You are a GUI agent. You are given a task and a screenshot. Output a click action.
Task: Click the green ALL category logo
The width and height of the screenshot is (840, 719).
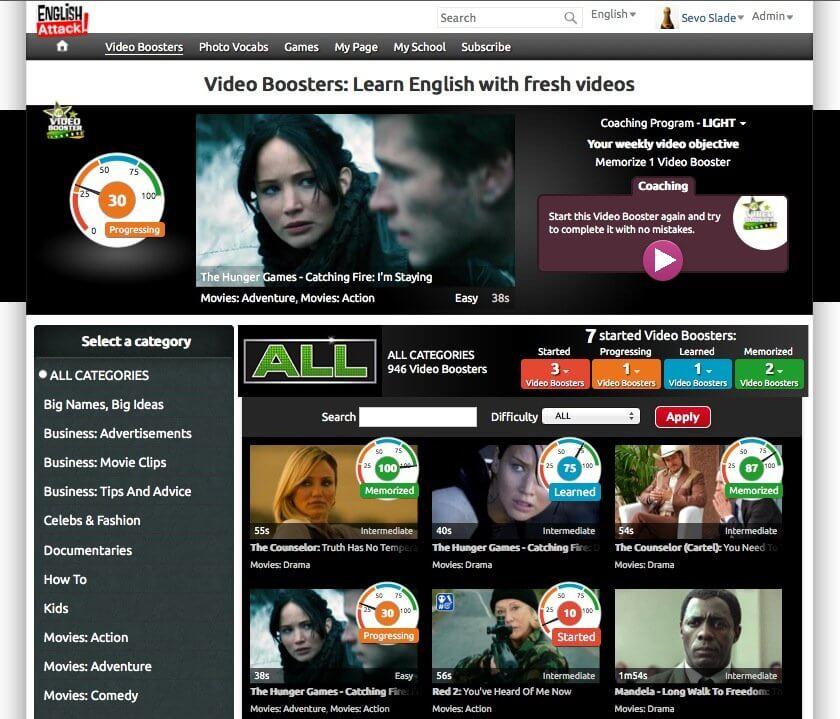point(310,362)
